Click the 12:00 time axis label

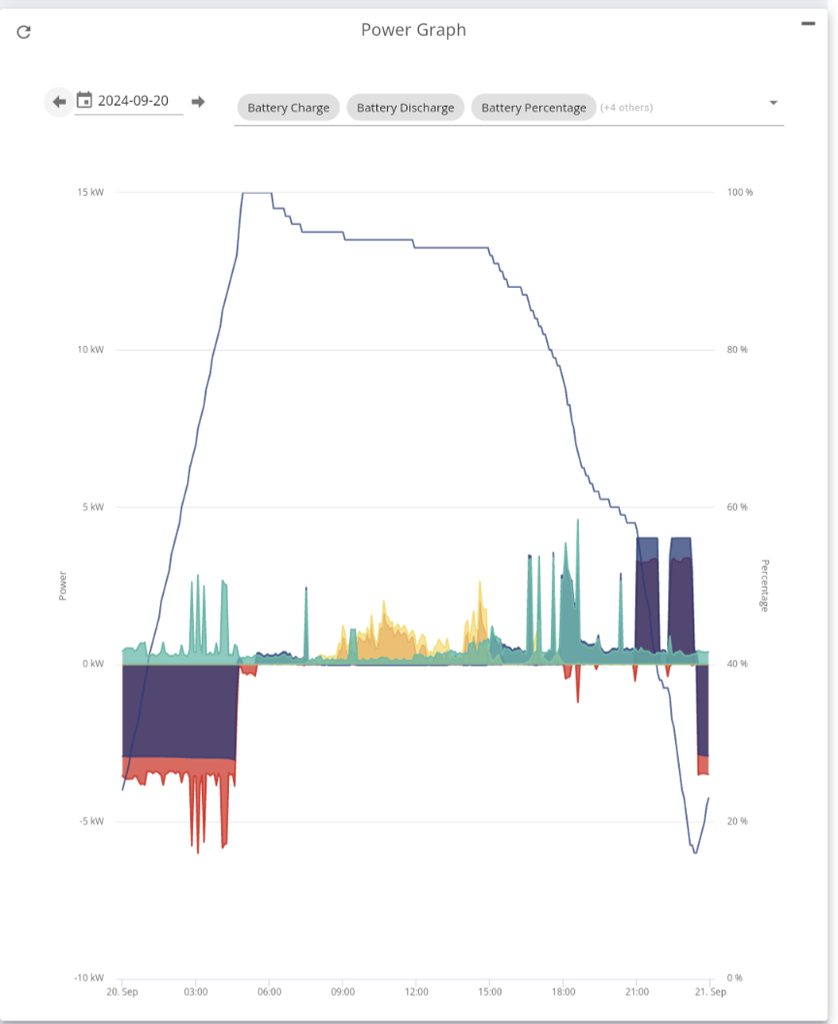pyautogui.click(x=416, y=992)
